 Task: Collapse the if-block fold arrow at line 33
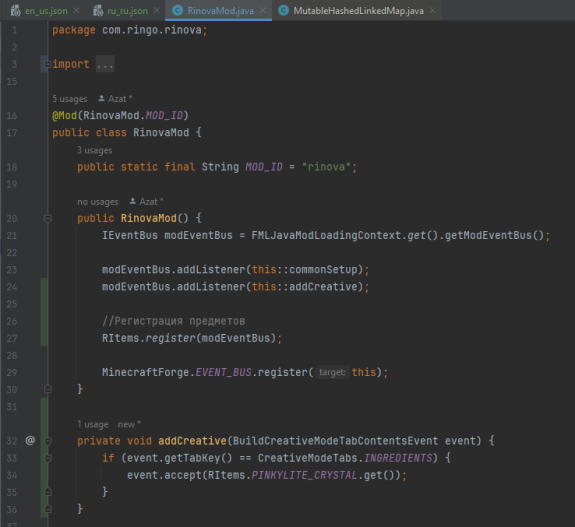tap(48, 458)
